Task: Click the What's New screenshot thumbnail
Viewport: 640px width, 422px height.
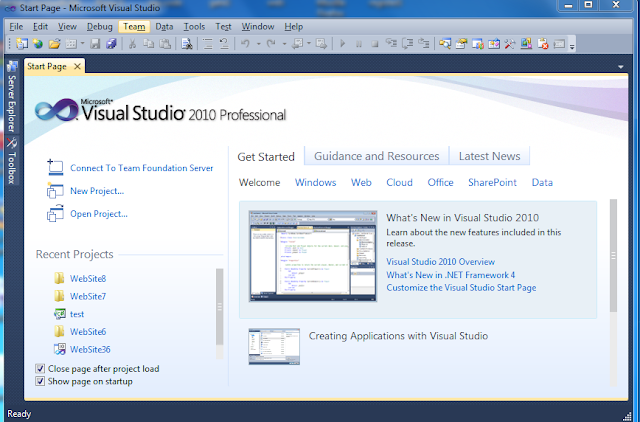Action: click(313, 256)
